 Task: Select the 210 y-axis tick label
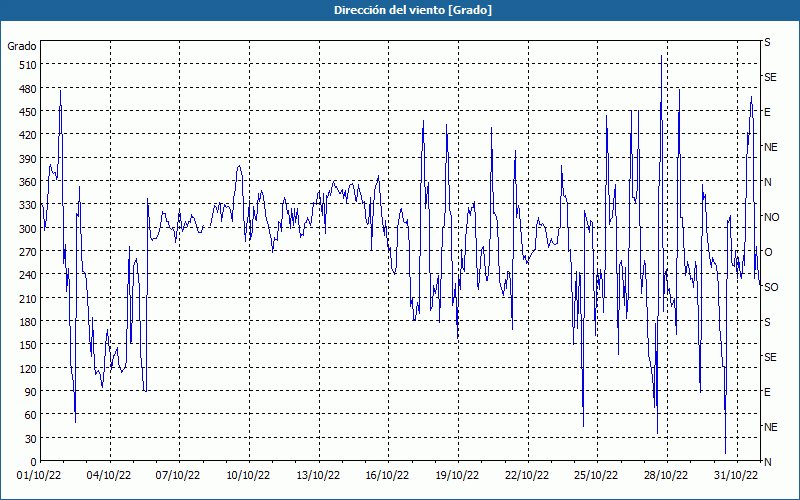pos(28,298)
